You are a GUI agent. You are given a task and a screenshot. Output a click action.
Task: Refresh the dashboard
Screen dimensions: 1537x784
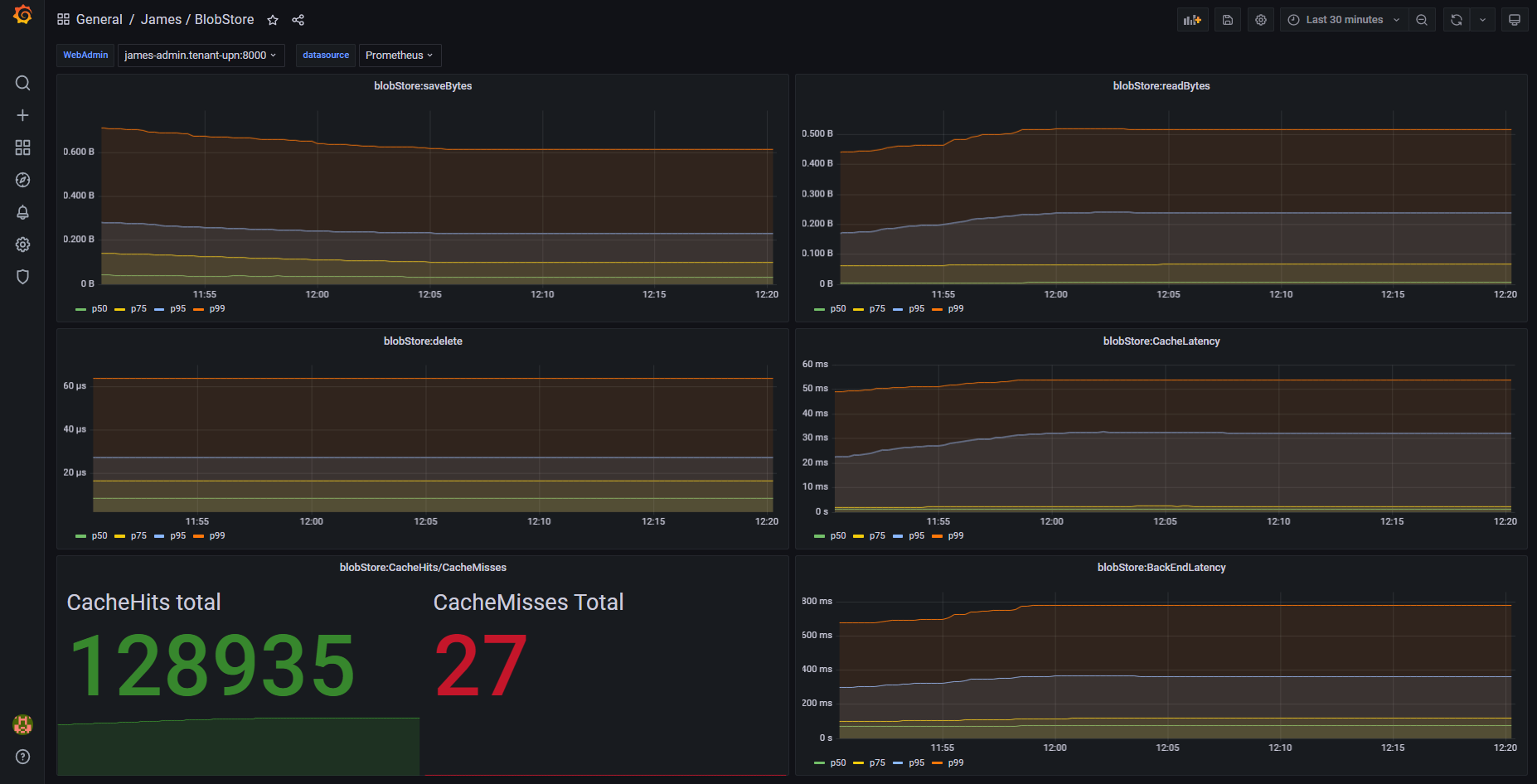coord(1457,20)
